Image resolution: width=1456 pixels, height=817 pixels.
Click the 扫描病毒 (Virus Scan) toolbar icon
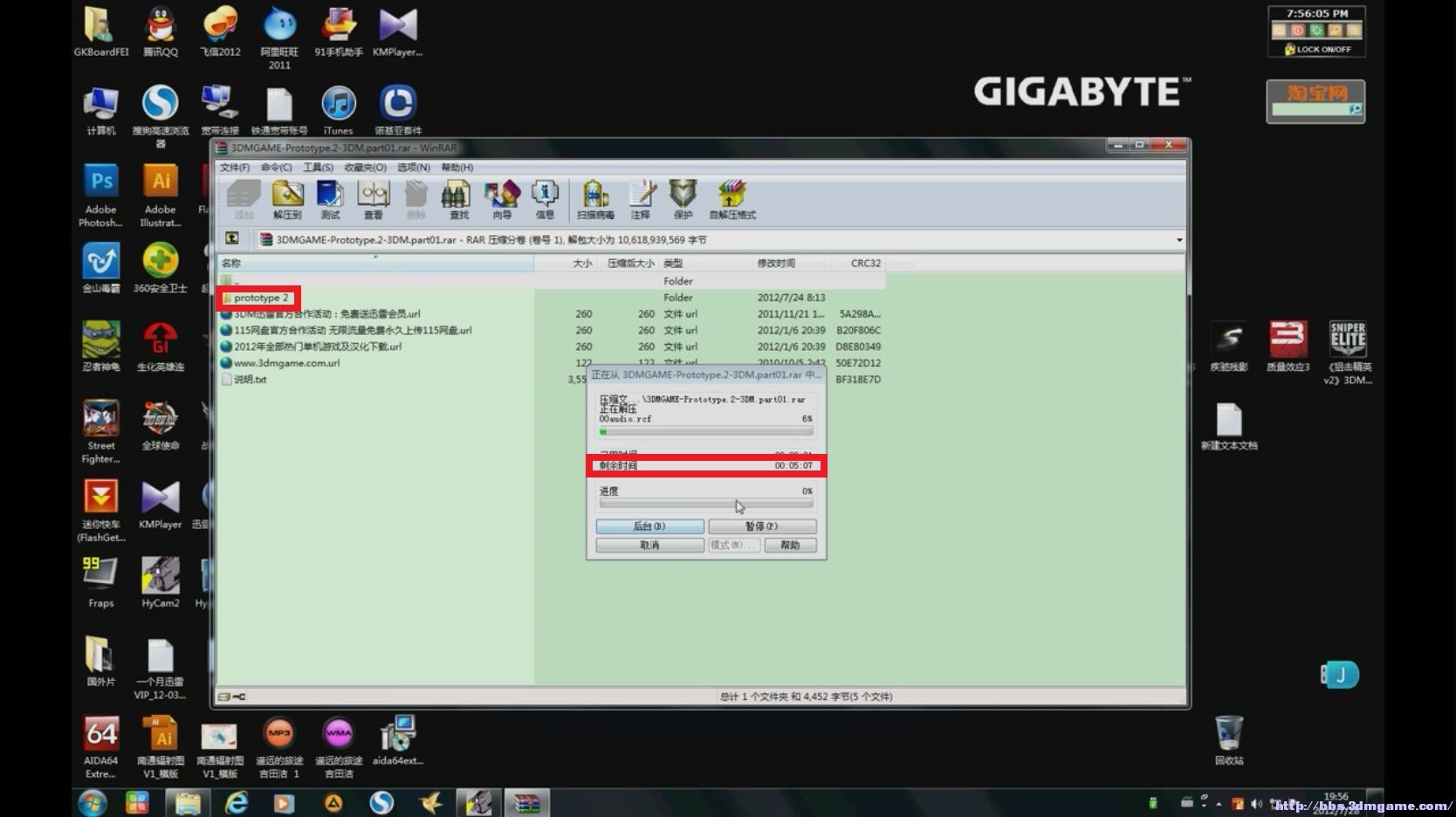pos(595,200)
